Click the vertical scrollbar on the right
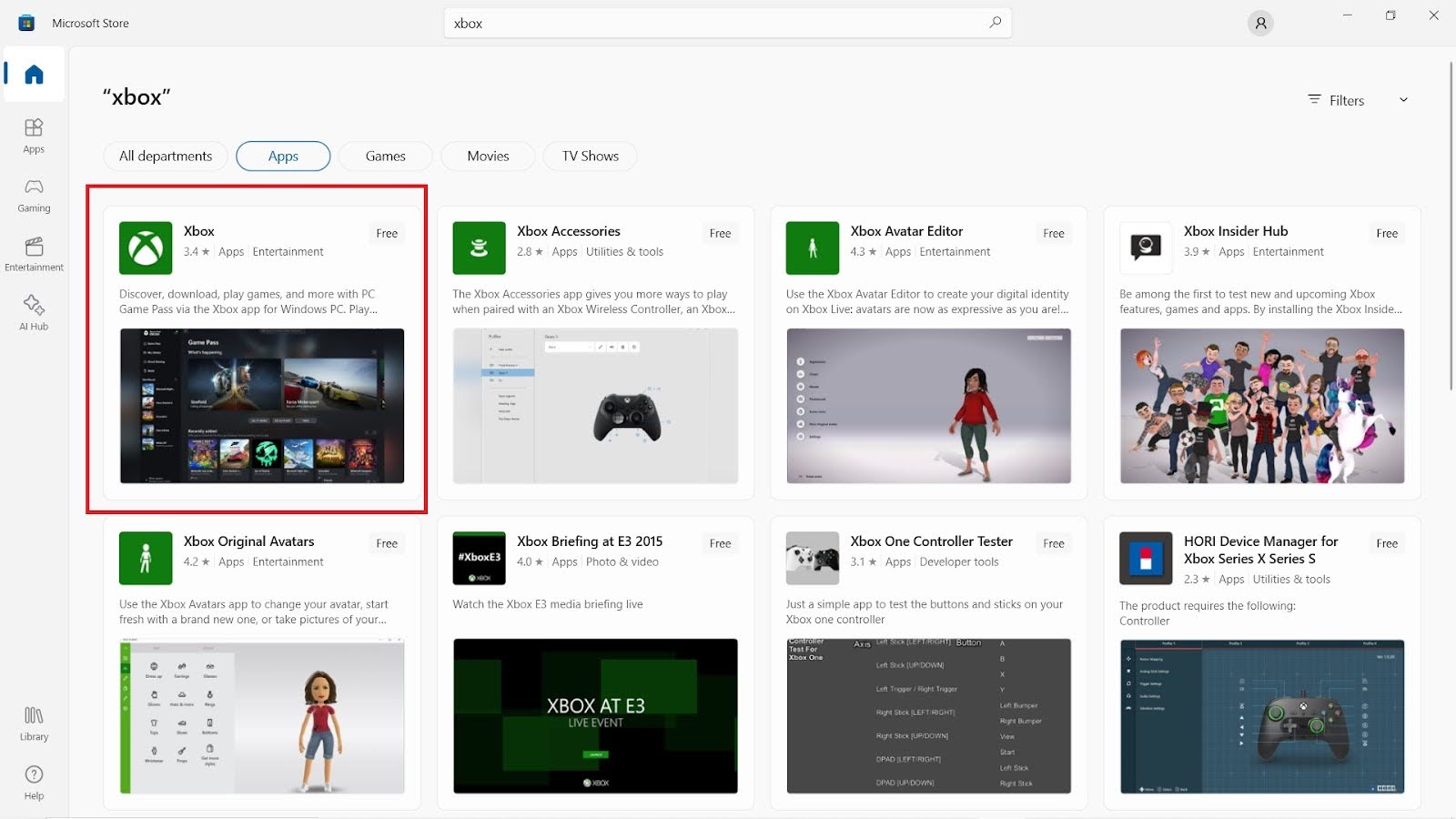 [x=1451, y=226]
